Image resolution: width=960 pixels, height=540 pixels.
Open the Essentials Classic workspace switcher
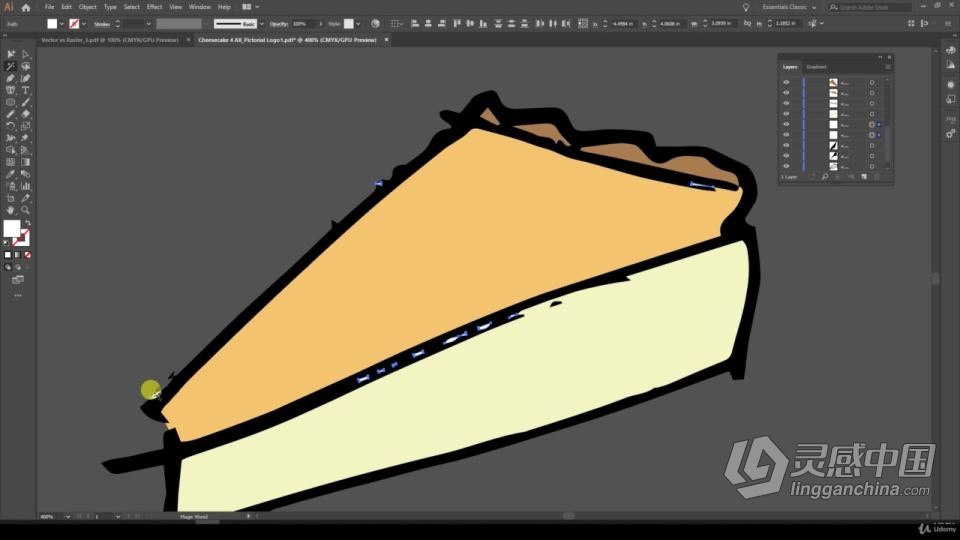789,7
